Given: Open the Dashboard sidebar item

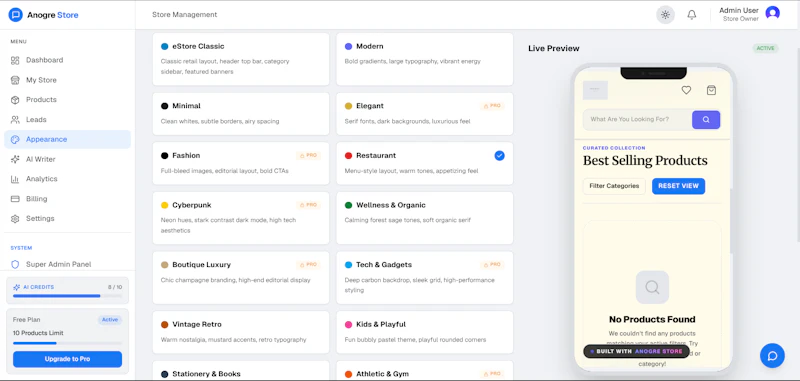Looking at the screenshot, I should 67,60.
